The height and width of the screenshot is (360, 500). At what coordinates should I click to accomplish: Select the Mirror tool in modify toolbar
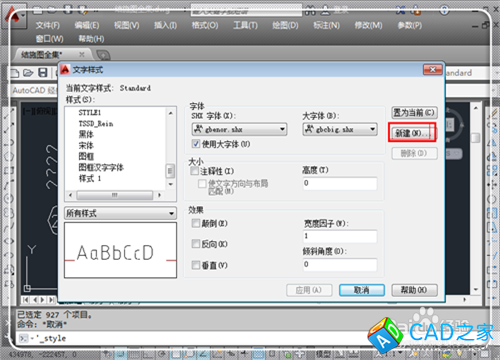tap(492, 142)
